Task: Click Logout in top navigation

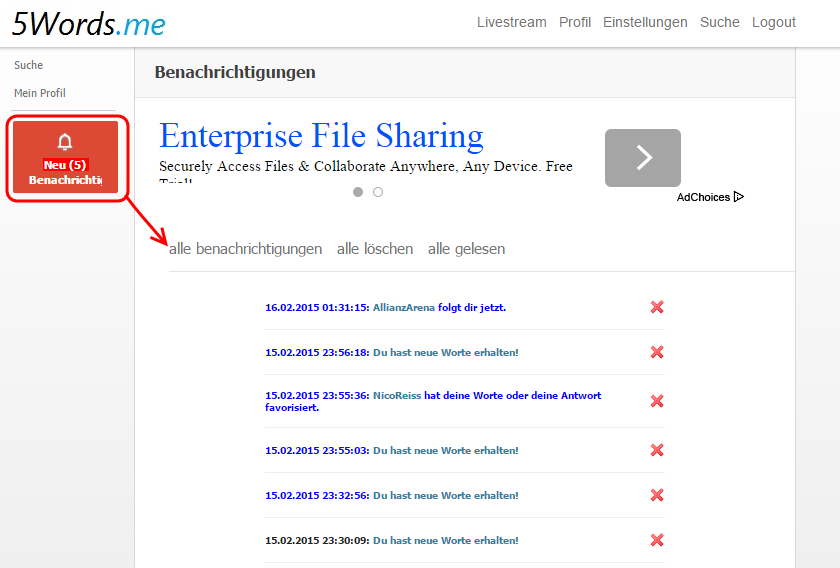Action: pos(774,23)
